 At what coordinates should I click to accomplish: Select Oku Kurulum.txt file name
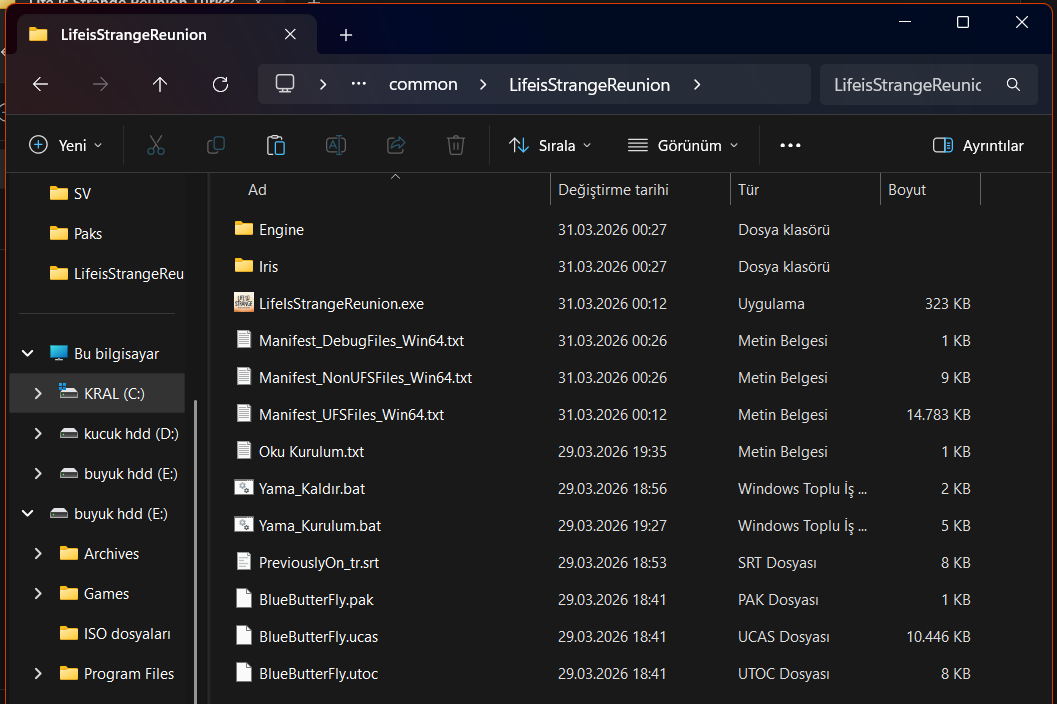[x=311, y=452]
